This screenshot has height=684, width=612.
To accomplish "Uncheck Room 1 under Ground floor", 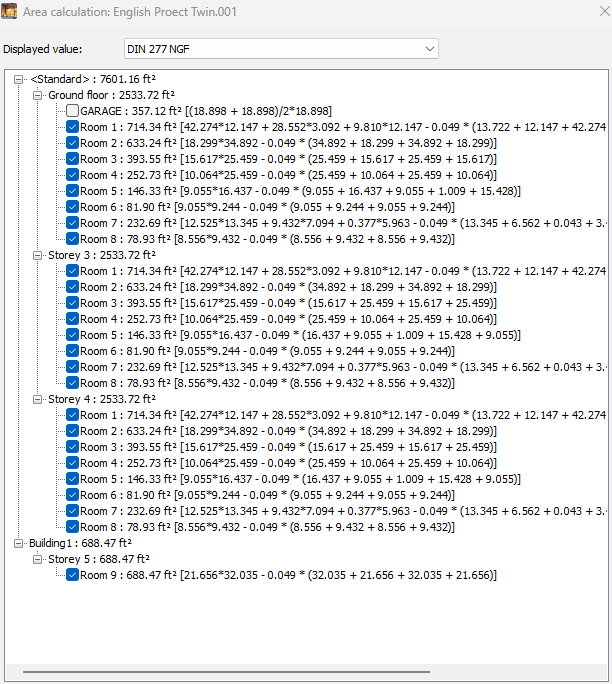I will (72, 127).
